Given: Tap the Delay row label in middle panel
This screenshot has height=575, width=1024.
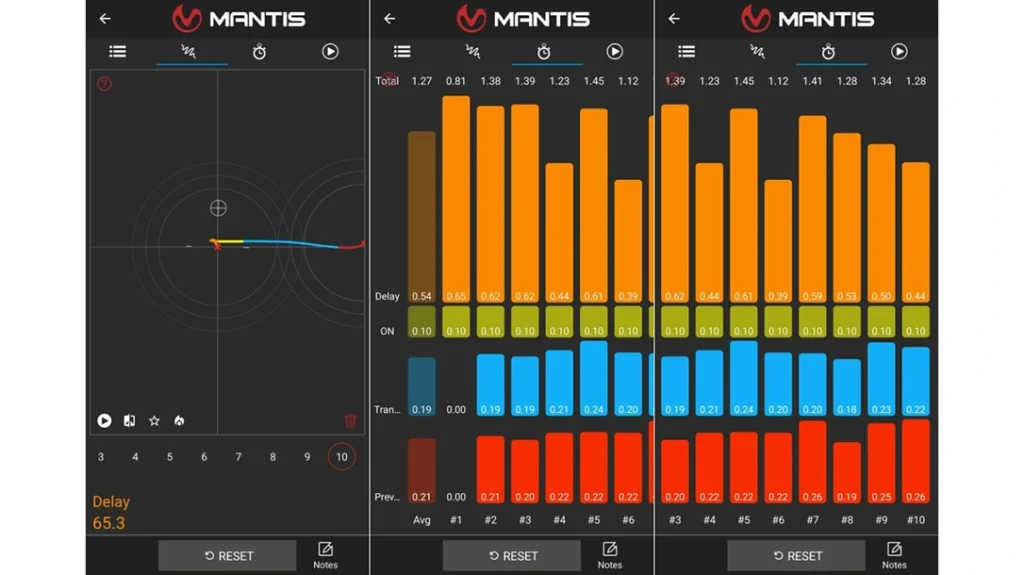Looking at the screenshot, I should [387, 297].
